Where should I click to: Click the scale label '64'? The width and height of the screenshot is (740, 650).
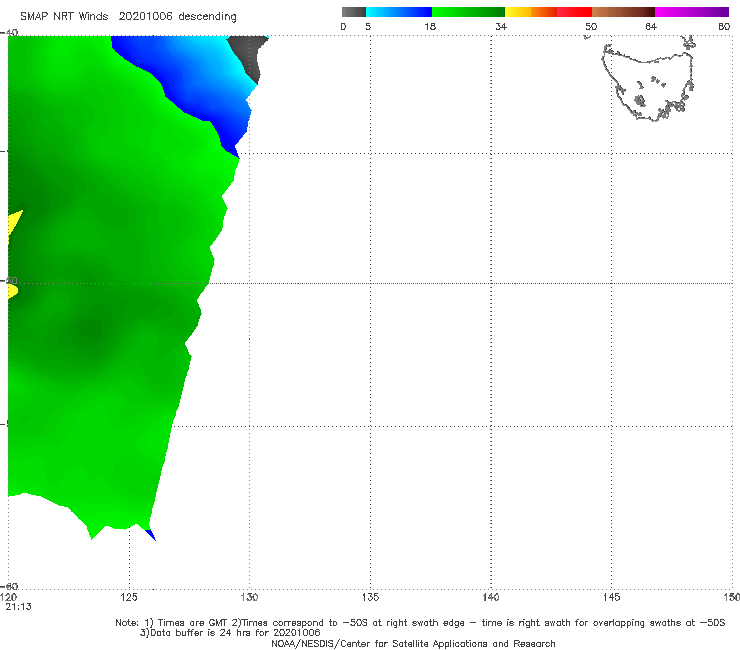pos(651,26)
